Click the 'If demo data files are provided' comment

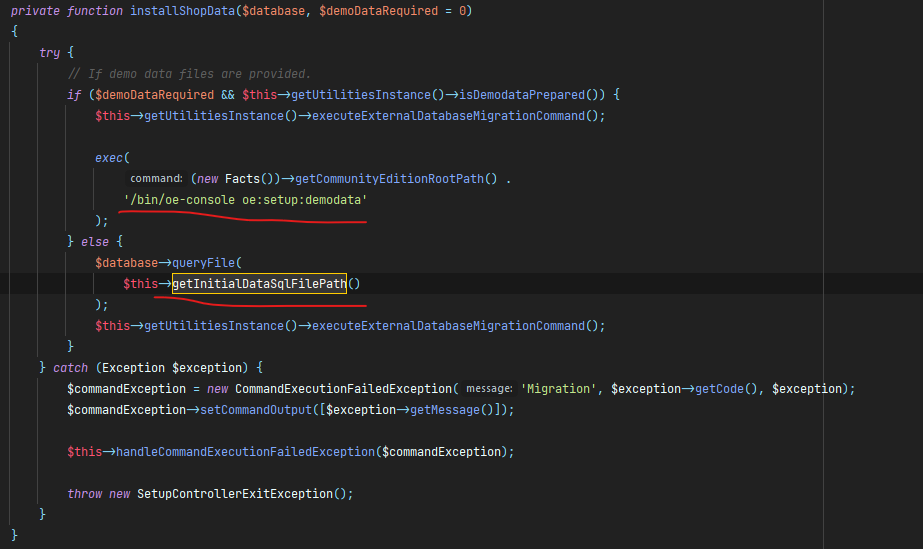click(x=189, y=74)
